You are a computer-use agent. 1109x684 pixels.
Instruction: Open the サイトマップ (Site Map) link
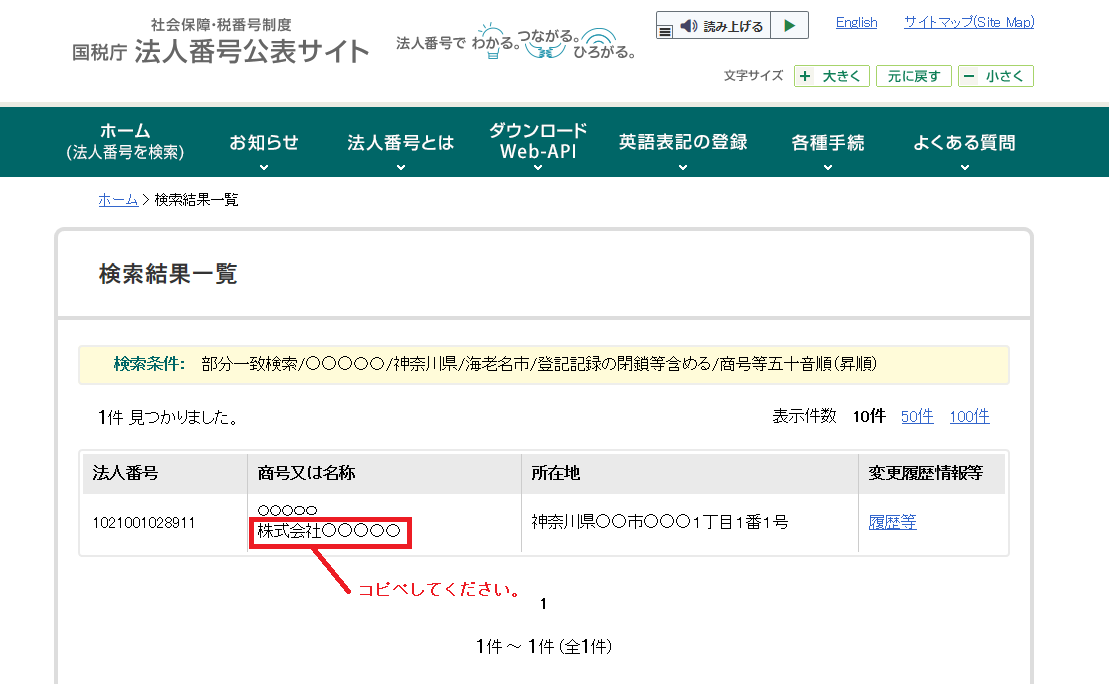967,22
